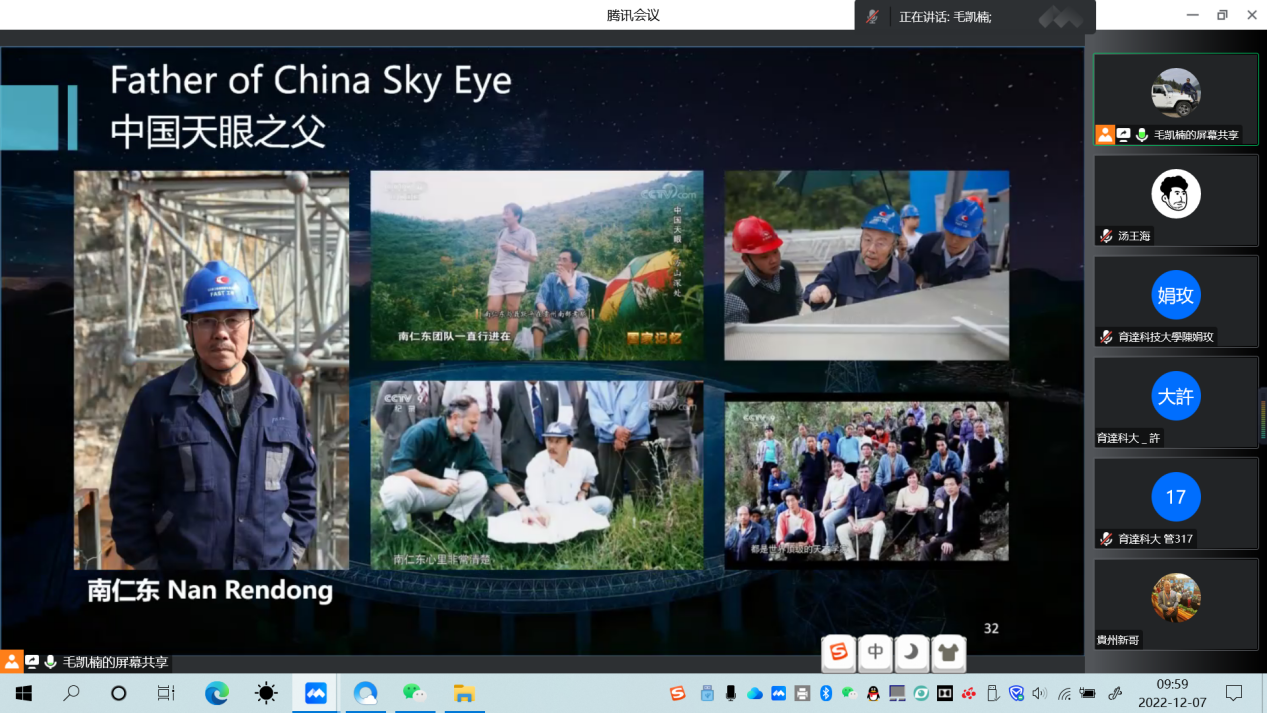
Task: Open File Explorer from taskbar
Action: click(x=463, y=693)
